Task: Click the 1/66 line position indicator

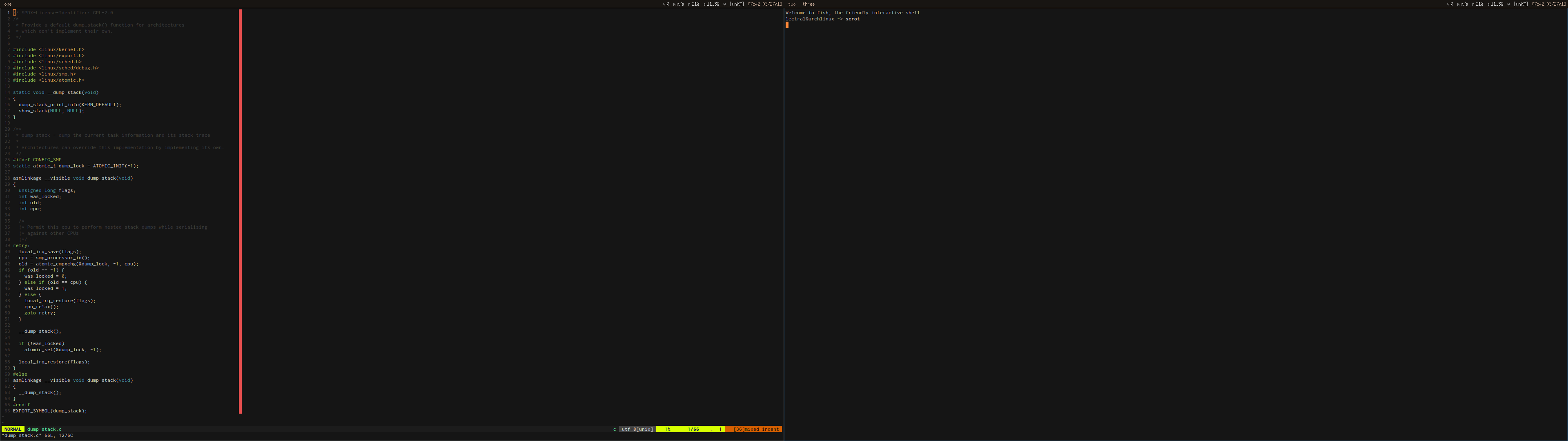Action: (x=693, y=430)
